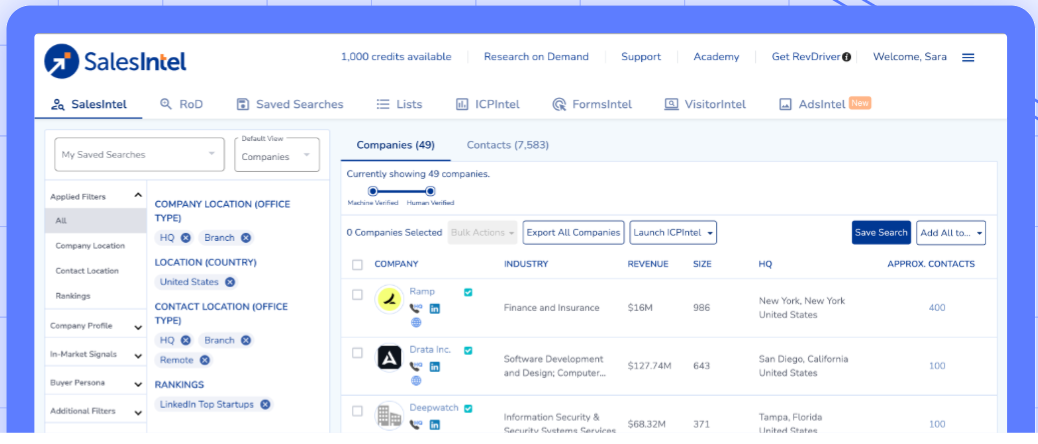This screenshot has height=444, width=1038.
Task: Check the Ramp company row checkbox
Action: (357, 295)
